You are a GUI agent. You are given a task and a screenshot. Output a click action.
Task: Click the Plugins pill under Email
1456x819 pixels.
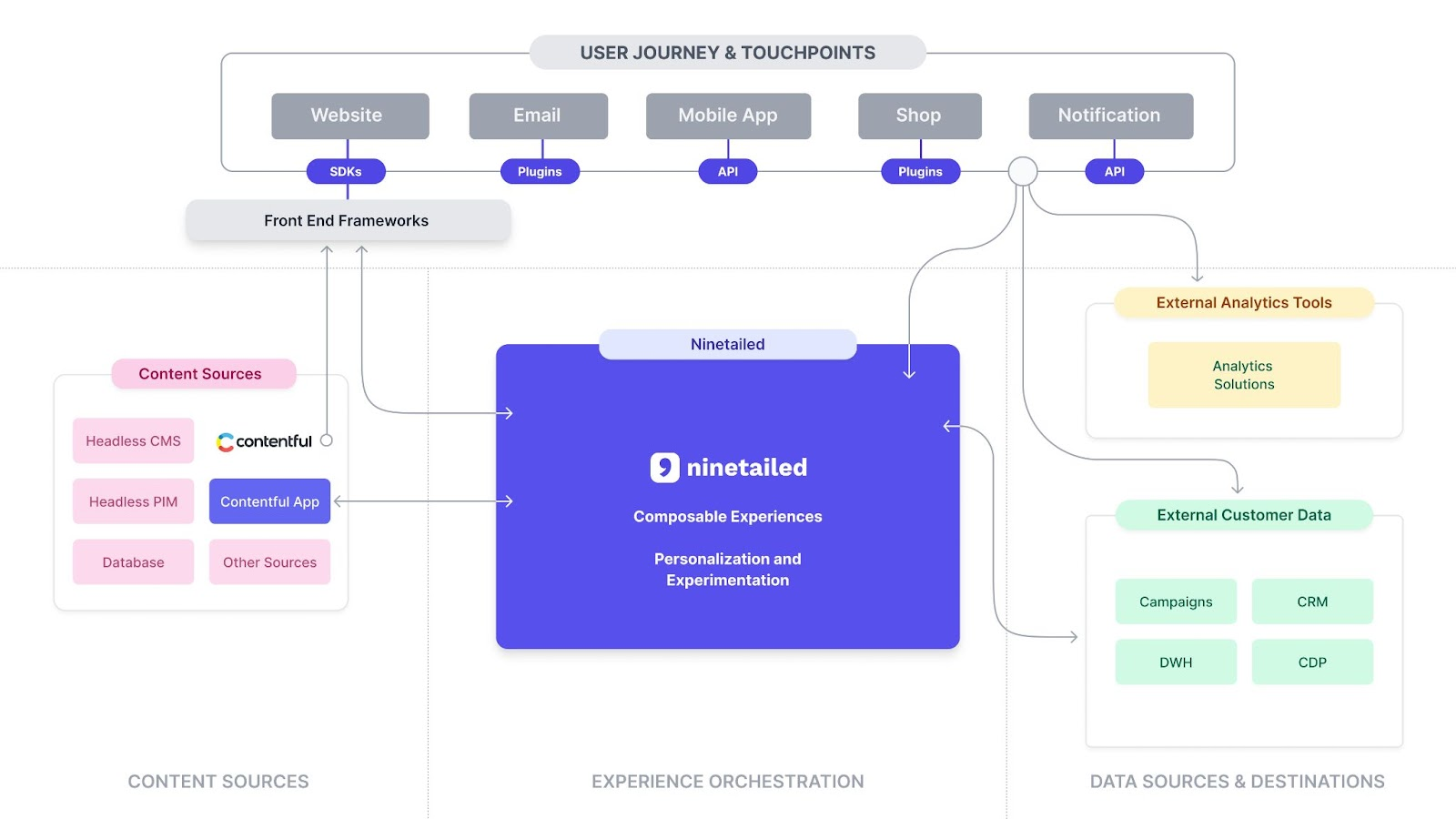point(540,171)
